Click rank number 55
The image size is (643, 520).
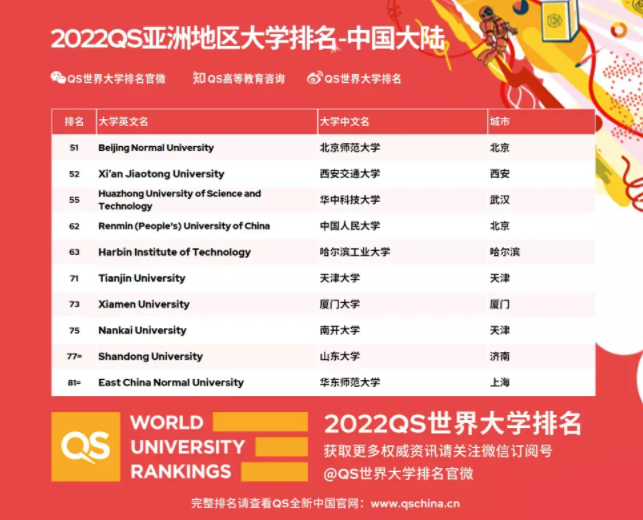(x=74, y=200)
